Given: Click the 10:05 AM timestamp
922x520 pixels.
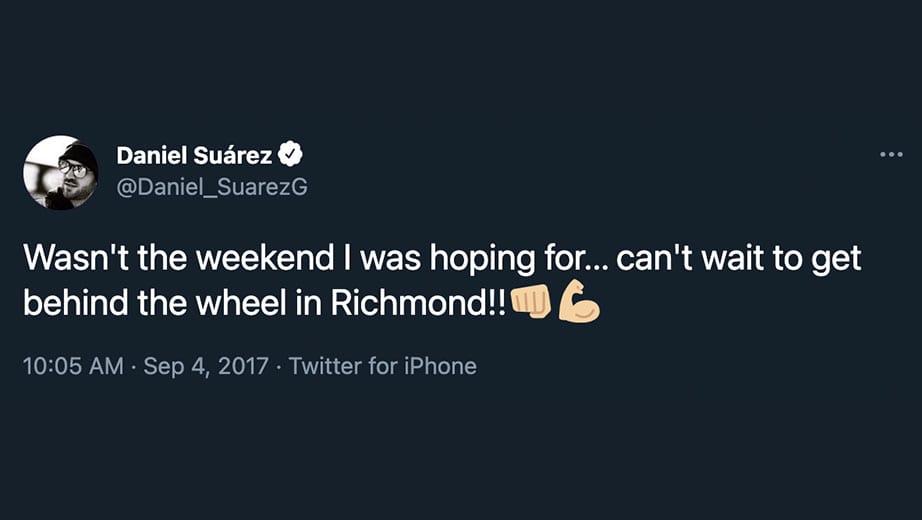Looking at the screenshot, I should [74, 366].
